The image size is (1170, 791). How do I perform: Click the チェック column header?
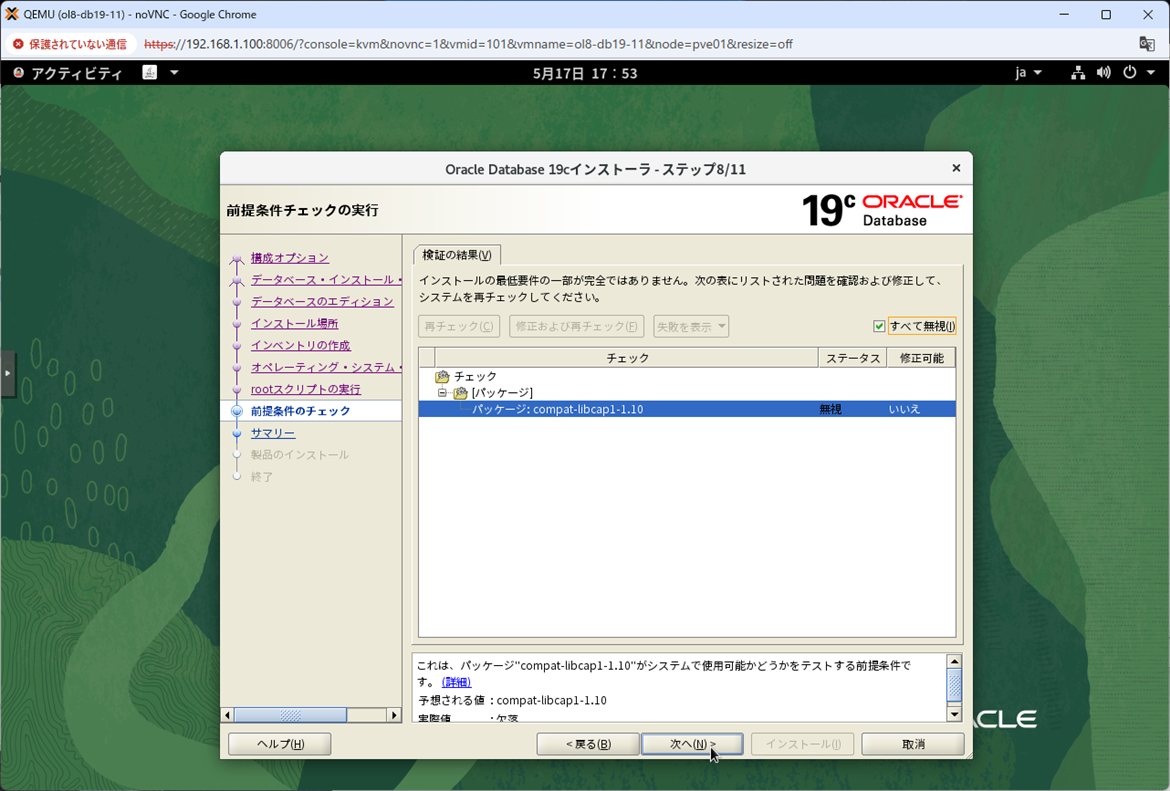pyautogui.click(x=627, y=358)
